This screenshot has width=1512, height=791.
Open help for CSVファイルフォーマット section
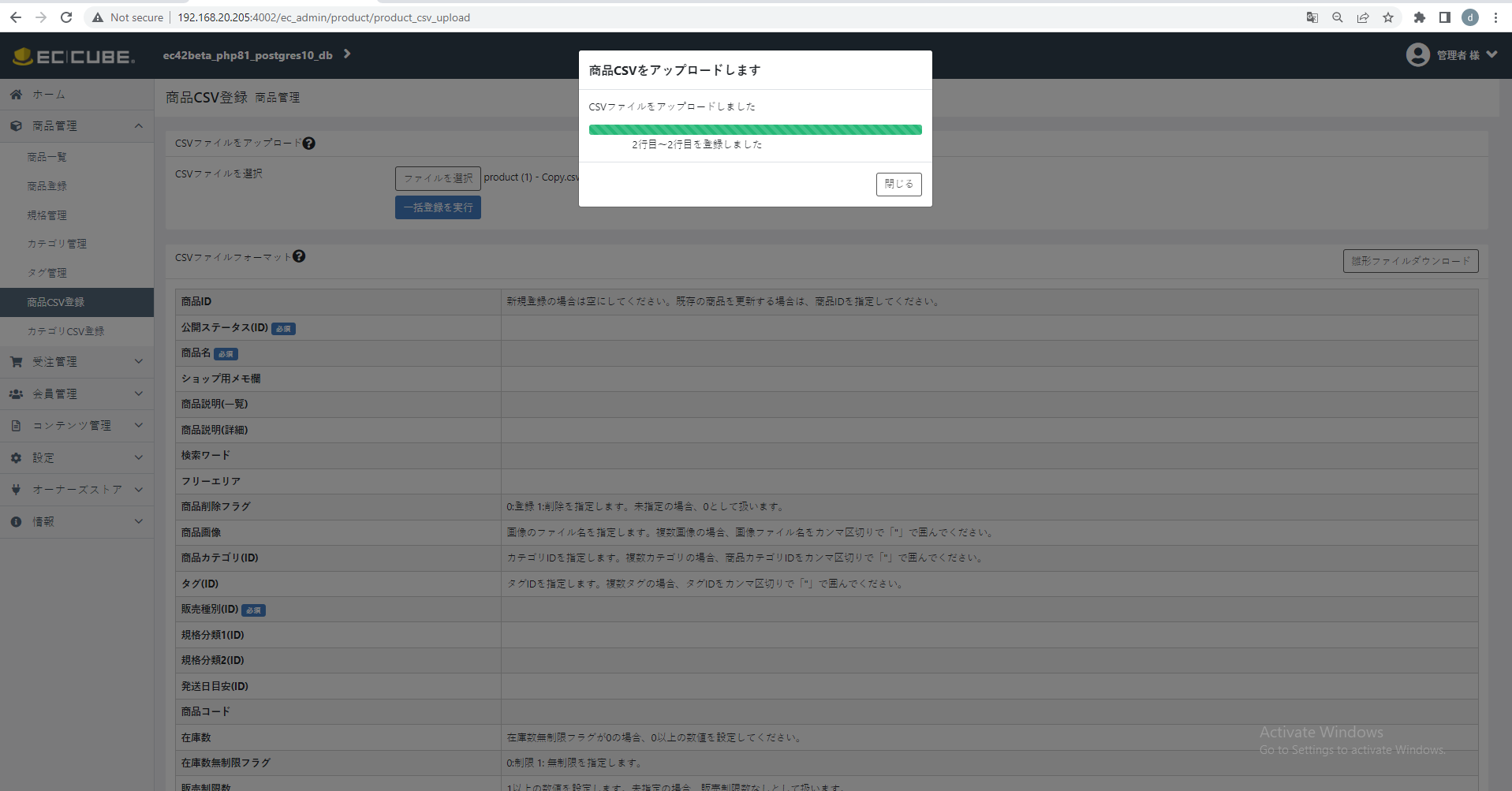click(300, 256)
